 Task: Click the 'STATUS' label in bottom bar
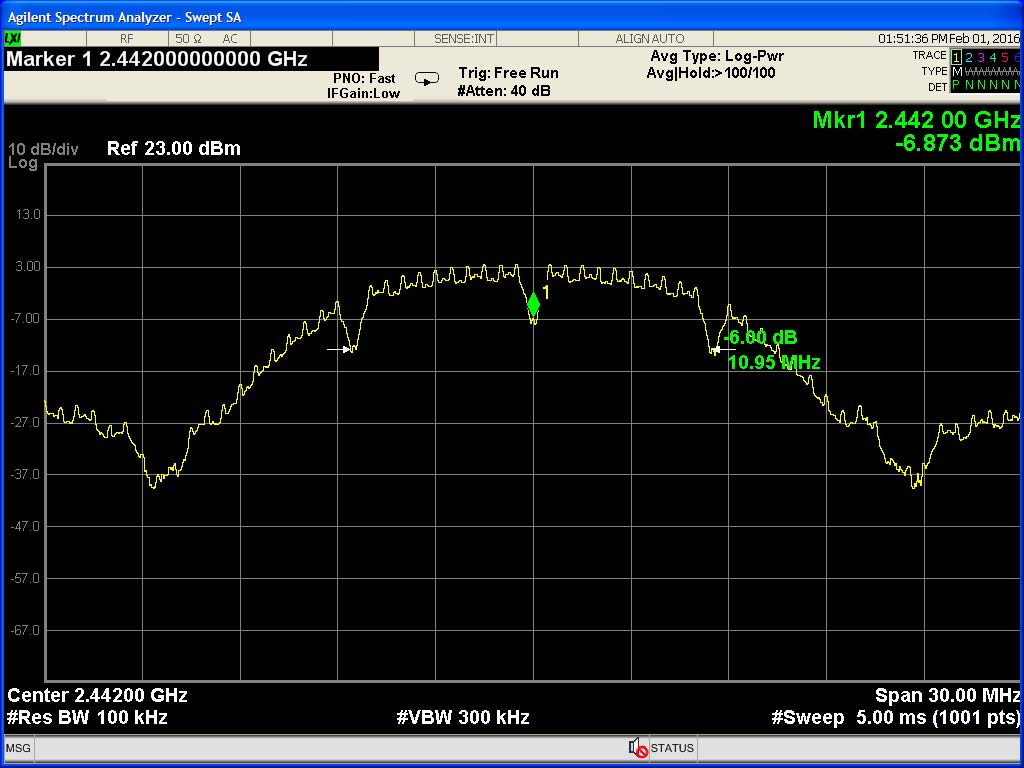point(671,748)
